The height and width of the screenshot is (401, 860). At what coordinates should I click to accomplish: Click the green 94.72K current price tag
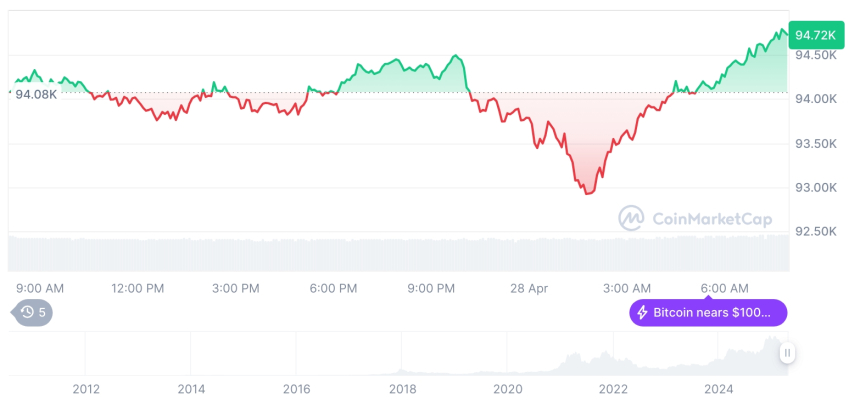coord(814,36)
